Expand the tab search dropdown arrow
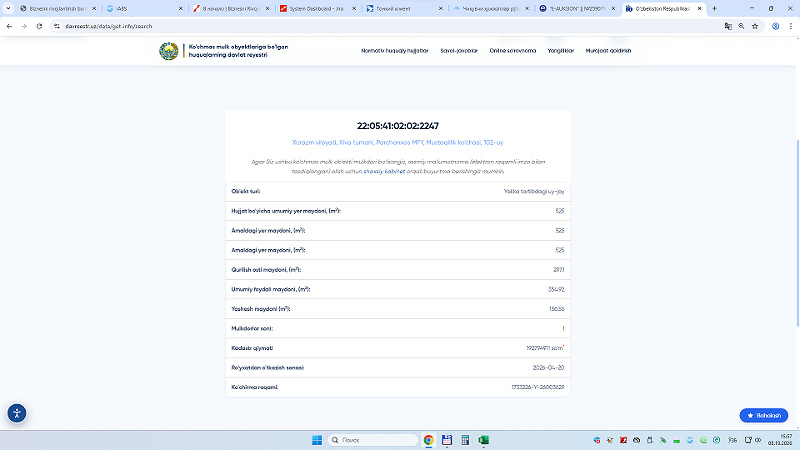 click(x=8, y=8)
